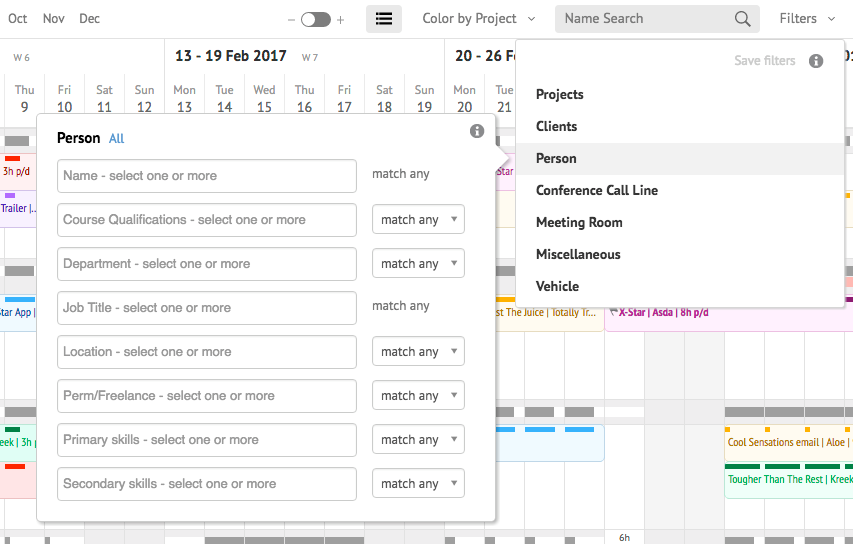Open match any dropdown for Course Qualifications
The height and width of the screenshot is (544, 853).
click(x=418, y=220)
